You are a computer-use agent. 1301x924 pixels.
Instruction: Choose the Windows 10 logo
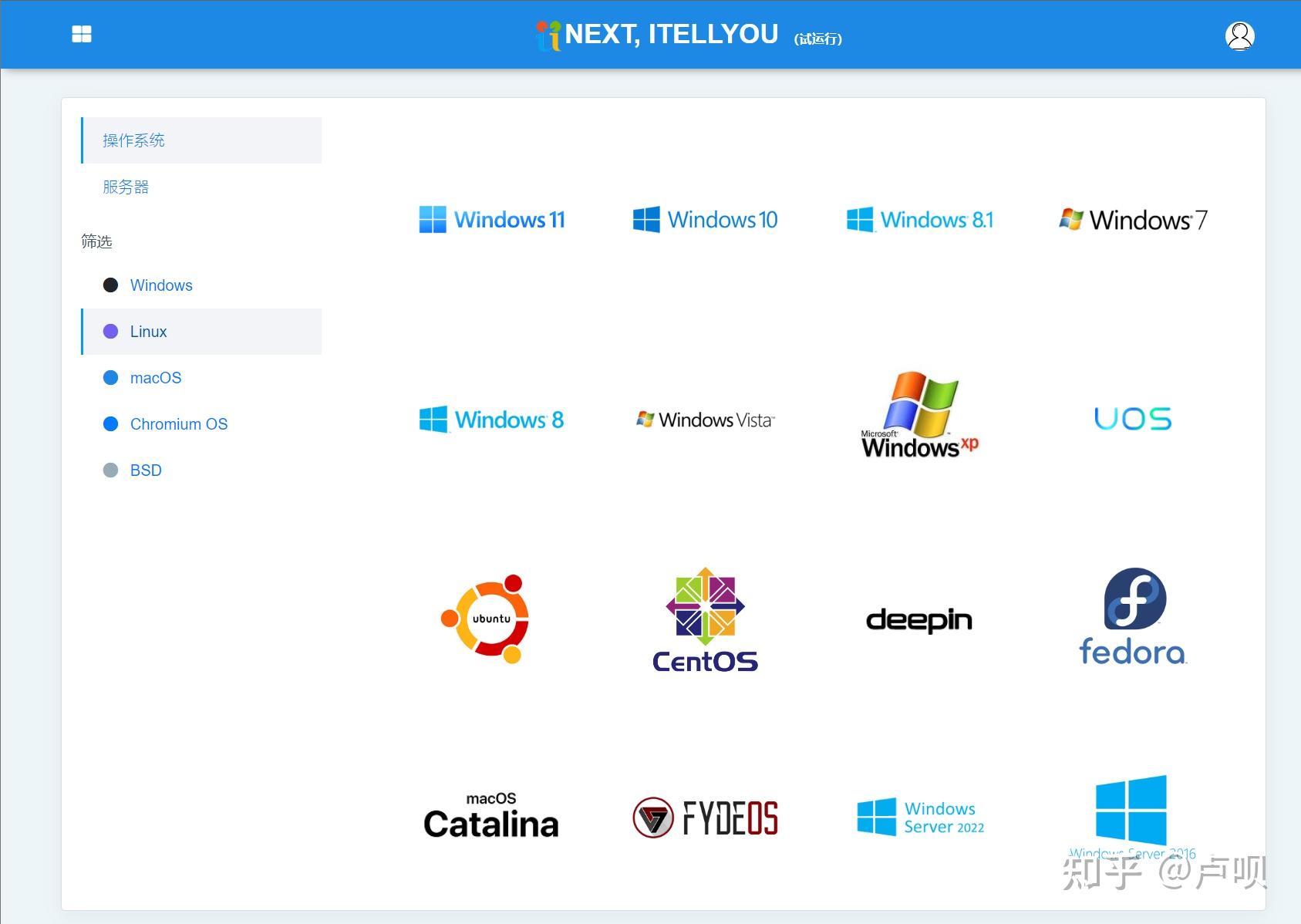pyautogui.click(x=705, y=220)
